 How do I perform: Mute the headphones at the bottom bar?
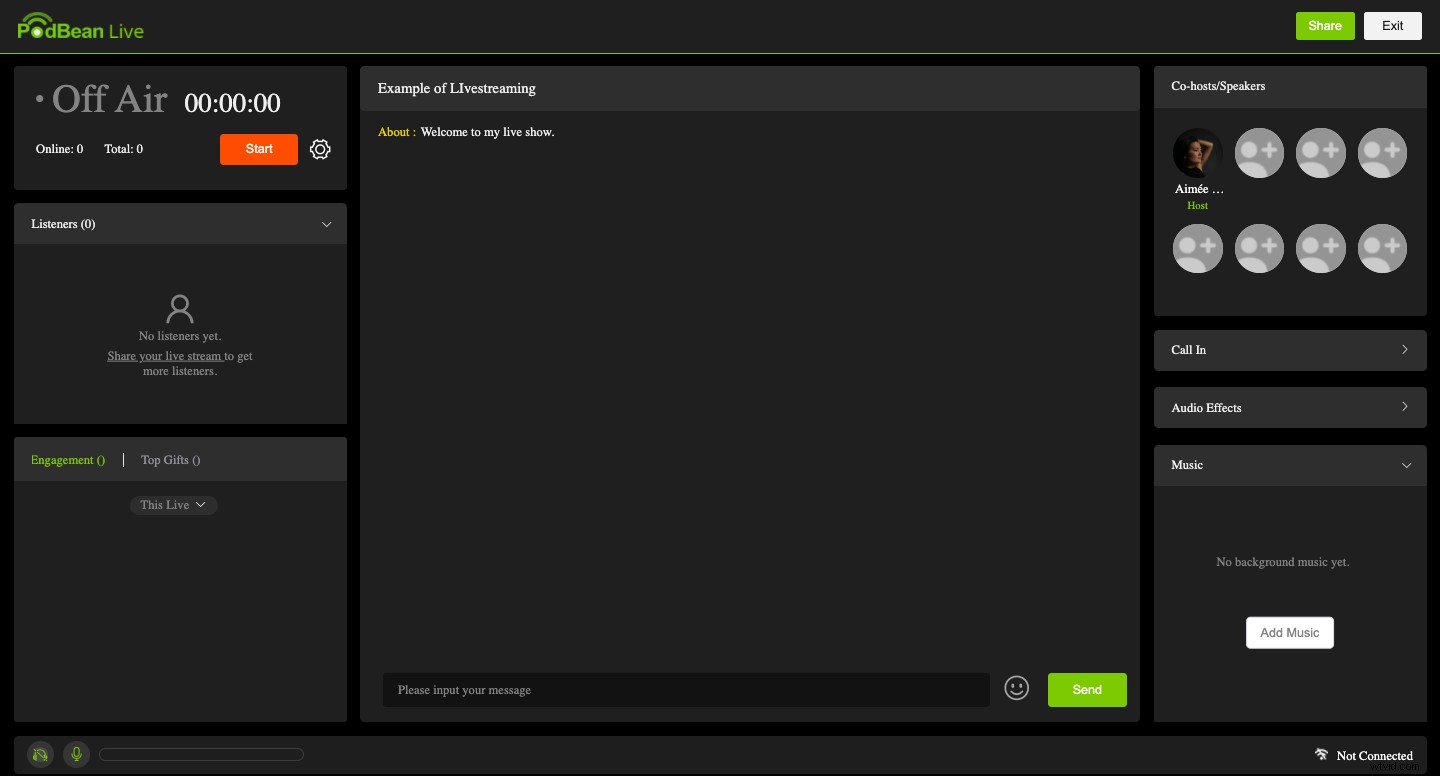click(40, 754)
